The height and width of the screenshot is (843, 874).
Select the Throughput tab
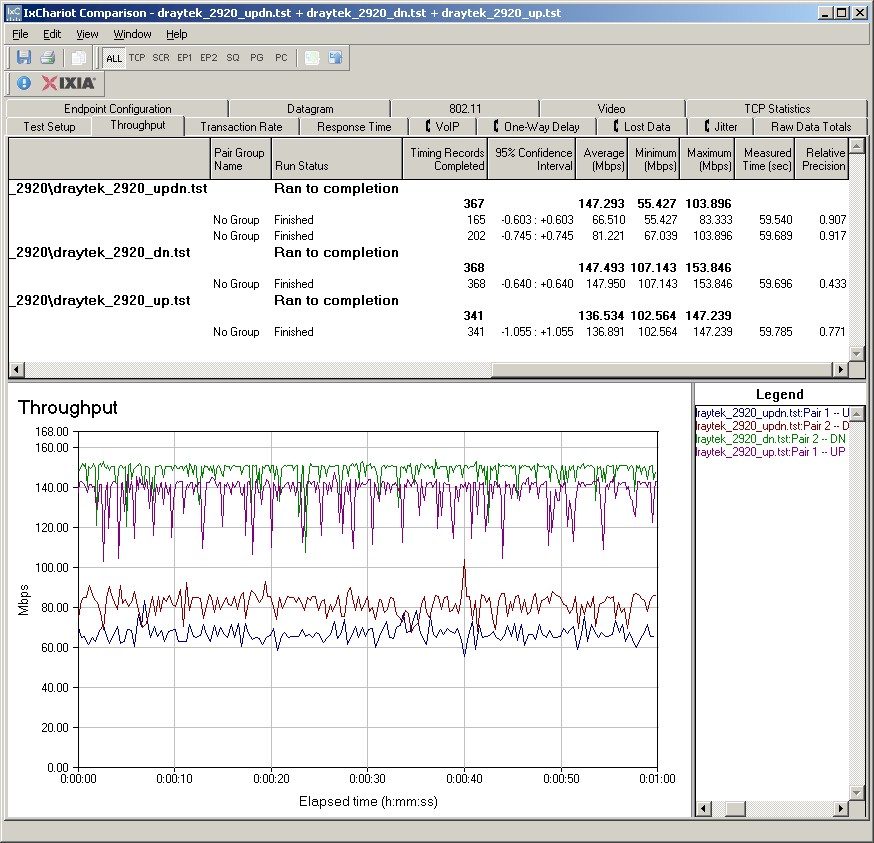(x=138, y=125)
